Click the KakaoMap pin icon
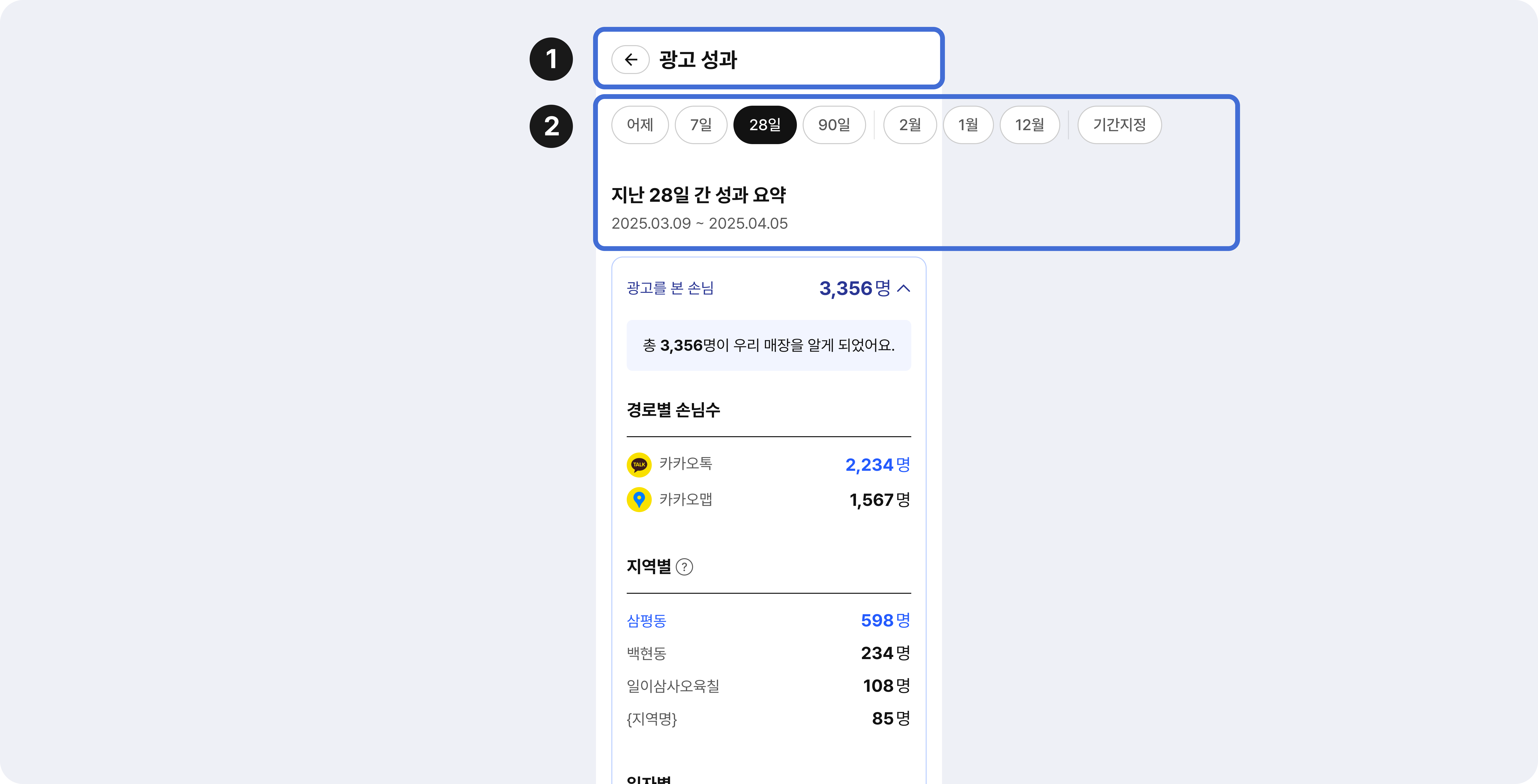This screenshot has height=784, width=1538. [x=639, y=499]
